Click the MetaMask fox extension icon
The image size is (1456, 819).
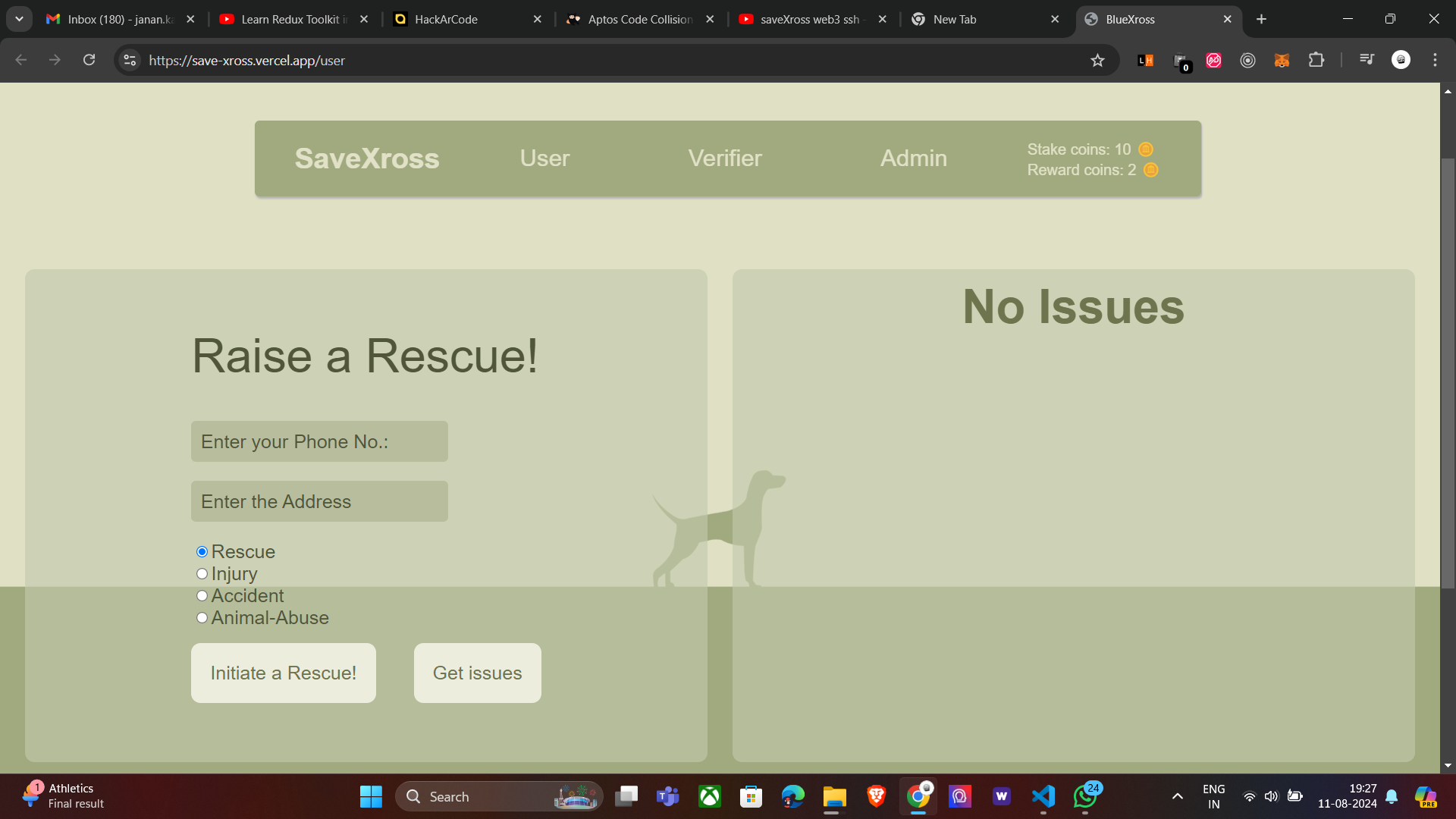pyautogui.click(x=1282, y=61)
